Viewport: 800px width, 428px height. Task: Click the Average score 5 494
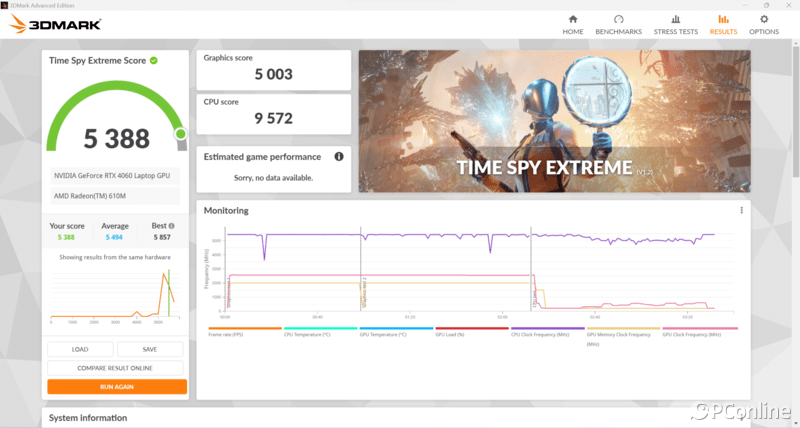click(x=114, y=237)
